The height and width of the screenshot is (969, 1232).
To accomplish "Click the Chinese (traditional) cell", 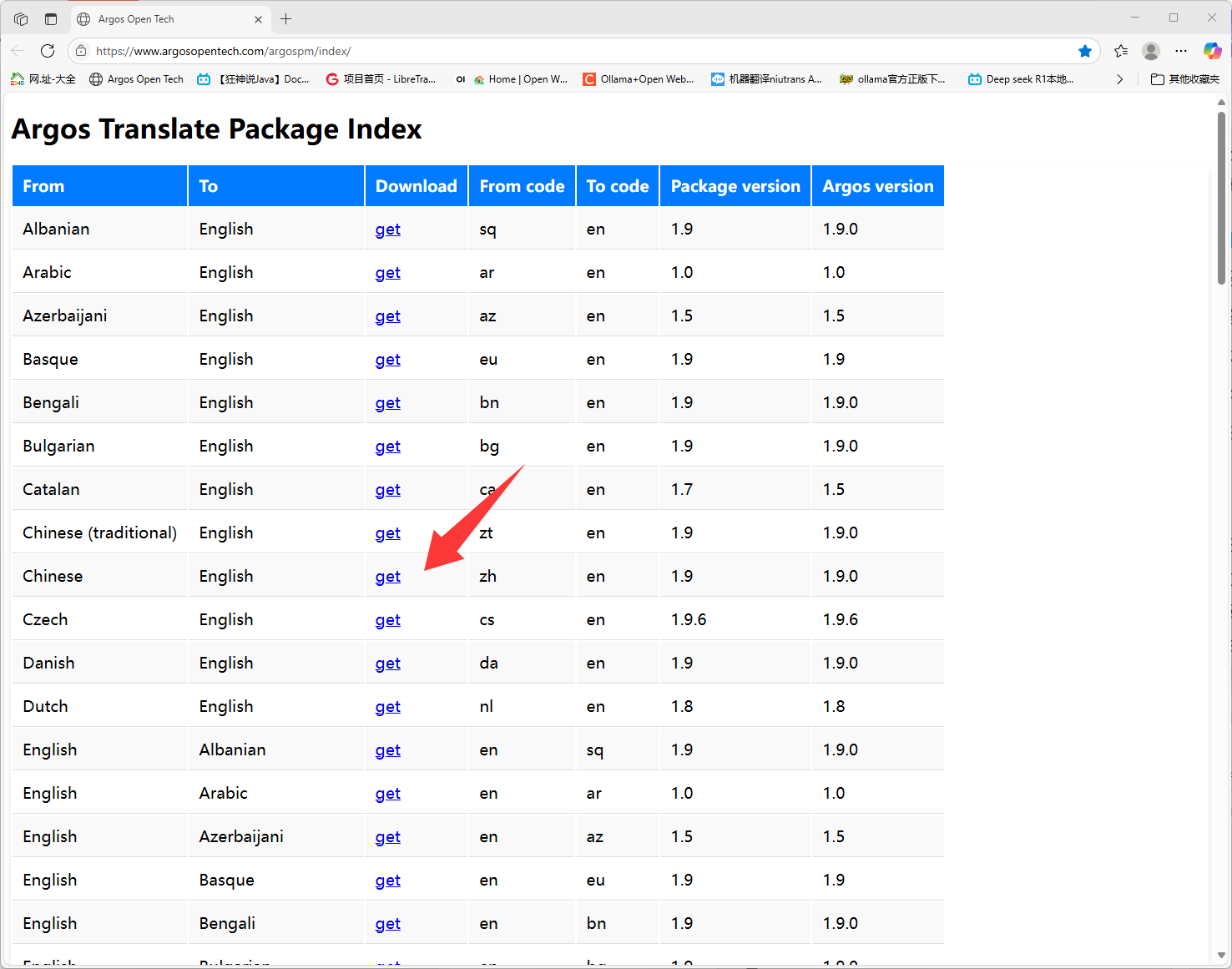I will tap(100, 532).
